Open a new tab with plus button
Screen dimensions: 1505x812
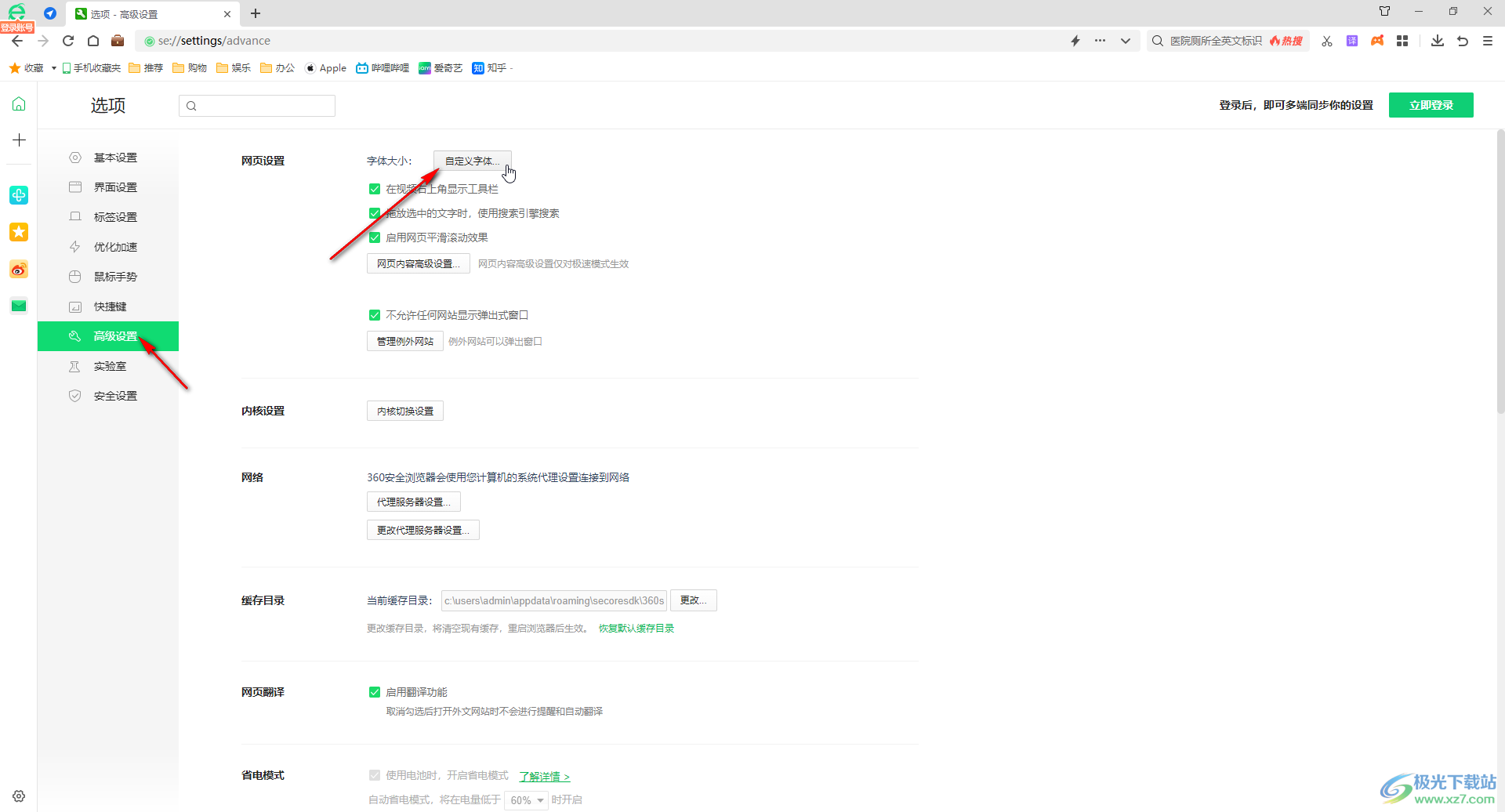pyautogui.click(x=256, y=13)
